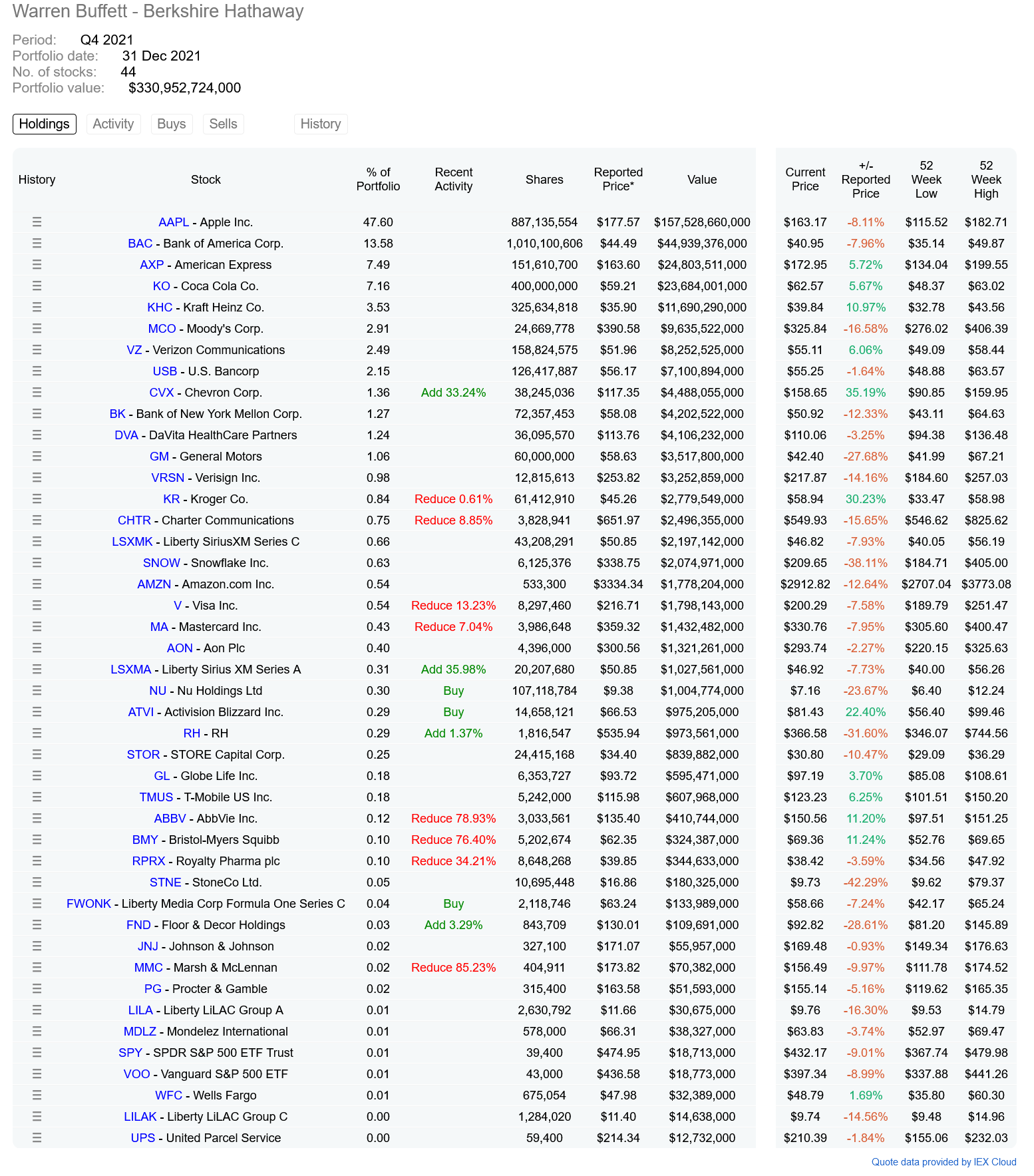Click the '52 Week Low' column header
This screenshot has width=1034, height=1176.
click(926, 180)
